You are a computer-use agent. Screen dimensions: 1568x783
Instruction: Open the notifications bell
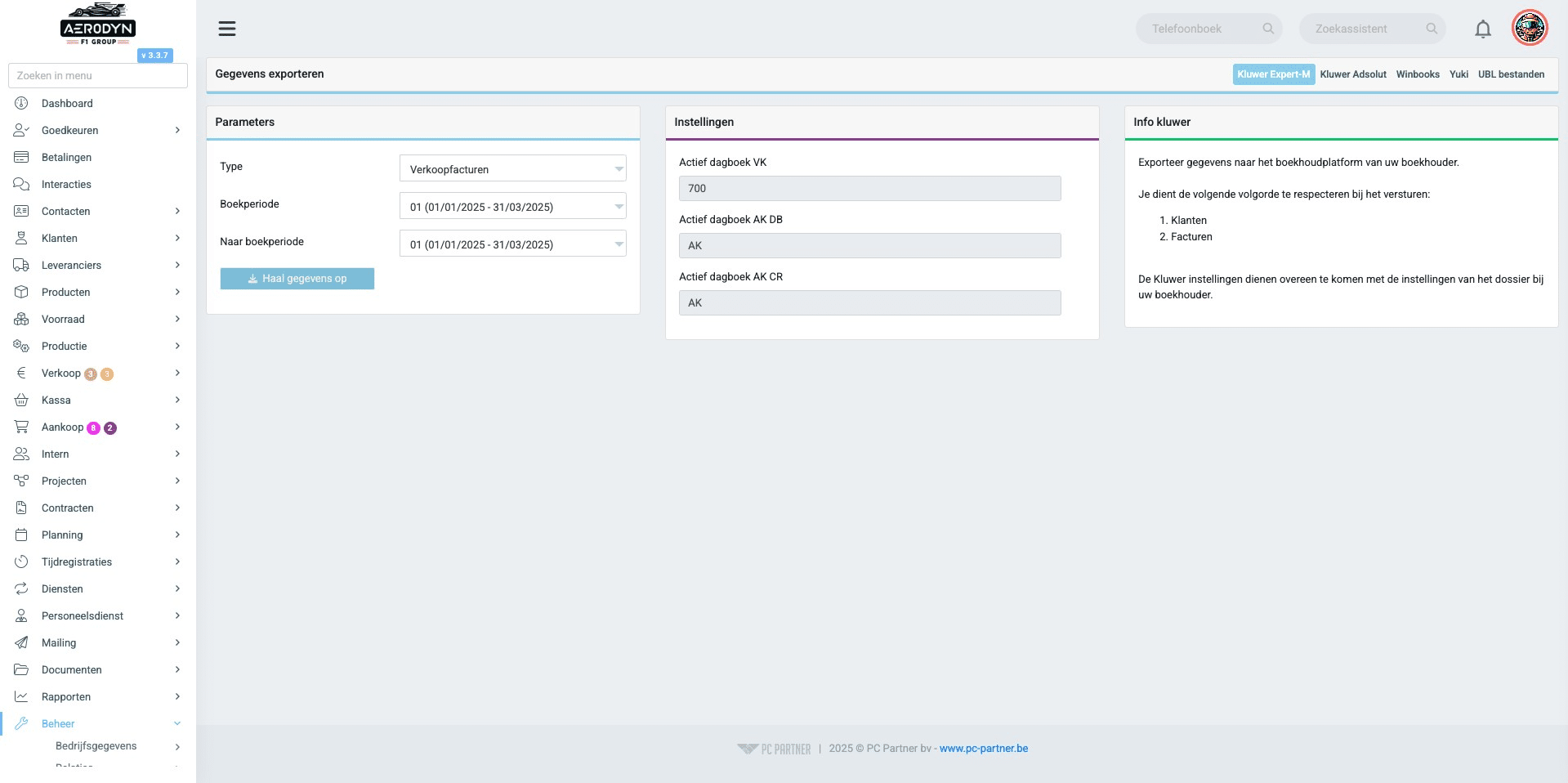[x=1483, y=29]
